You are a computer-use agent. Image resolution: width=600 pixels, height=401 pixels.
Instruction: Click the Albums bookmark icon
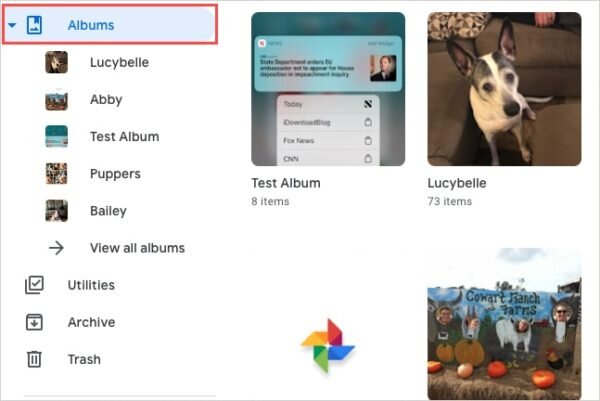(x=34, y=25)
